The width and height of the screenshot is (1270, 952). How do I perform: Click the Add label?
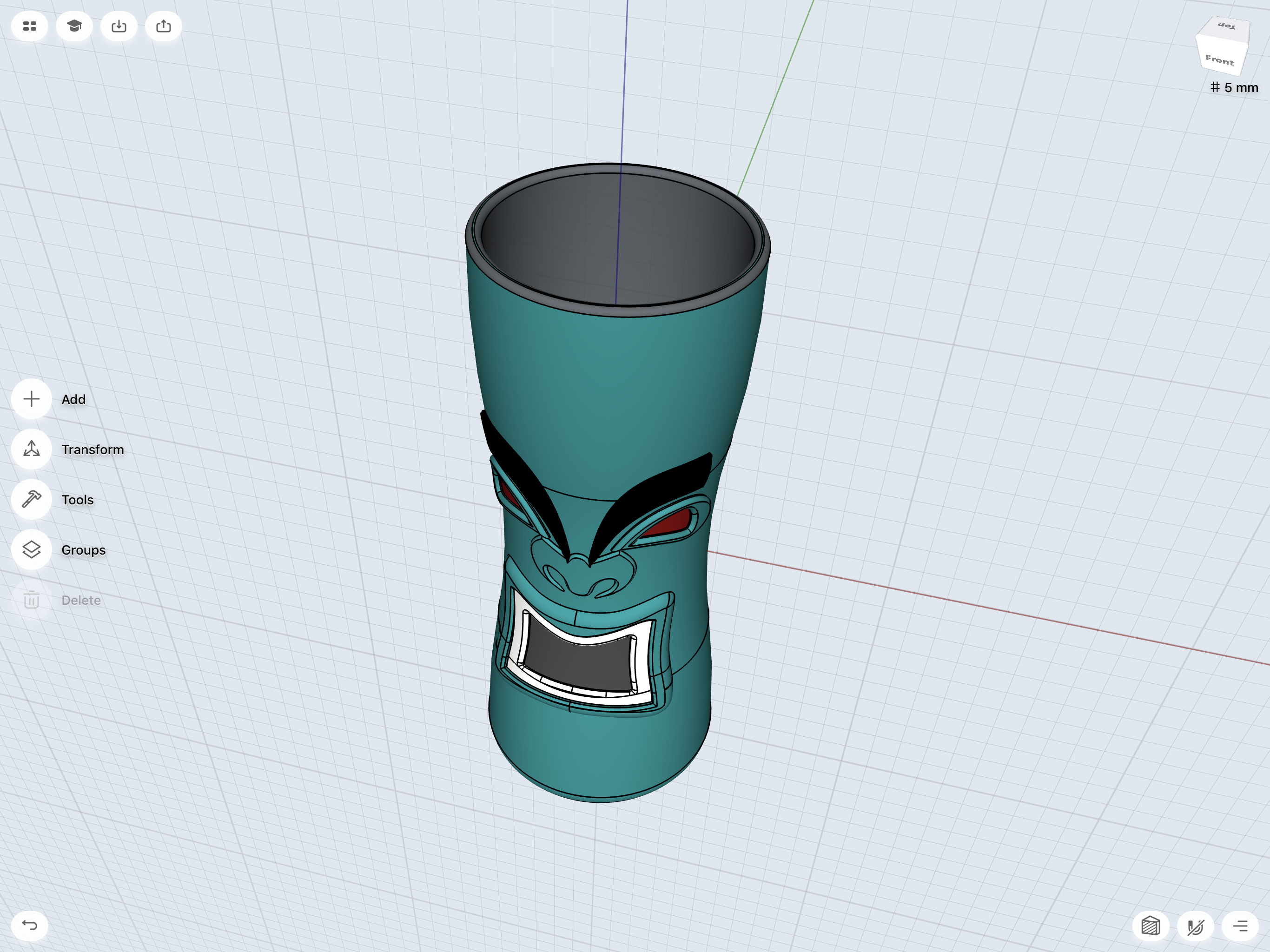73,399
